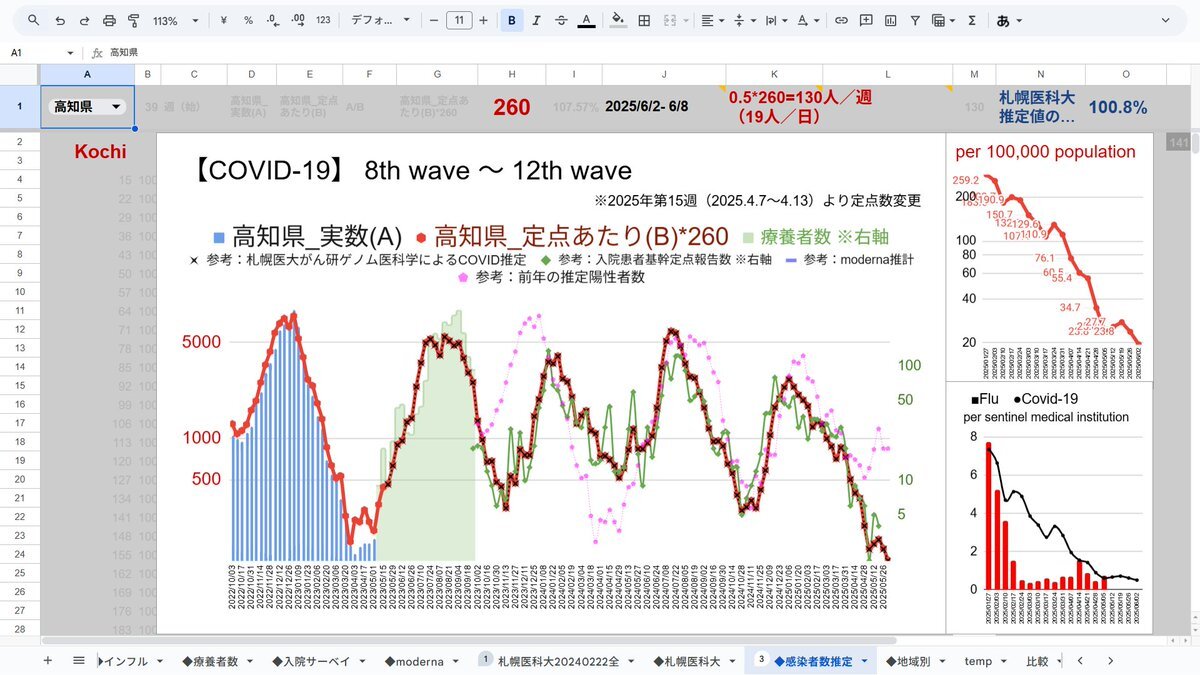Screen dimensions: 1200x675
Task: Open the text wrapping dropdown
Action: (775, 20)
